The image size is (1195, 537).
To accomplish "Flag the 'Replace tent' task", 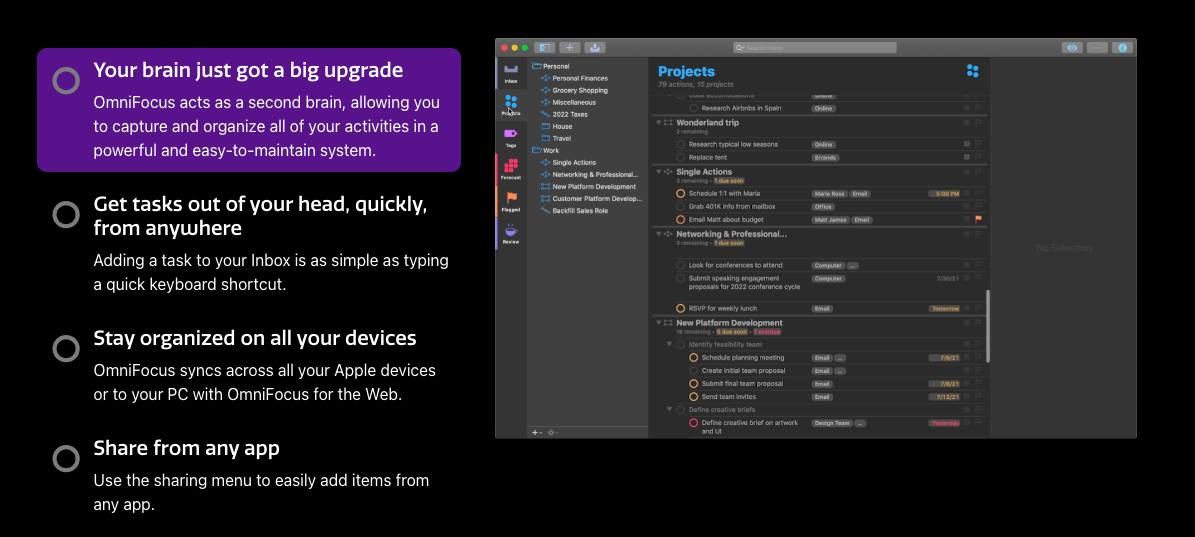I will point(979,158).
